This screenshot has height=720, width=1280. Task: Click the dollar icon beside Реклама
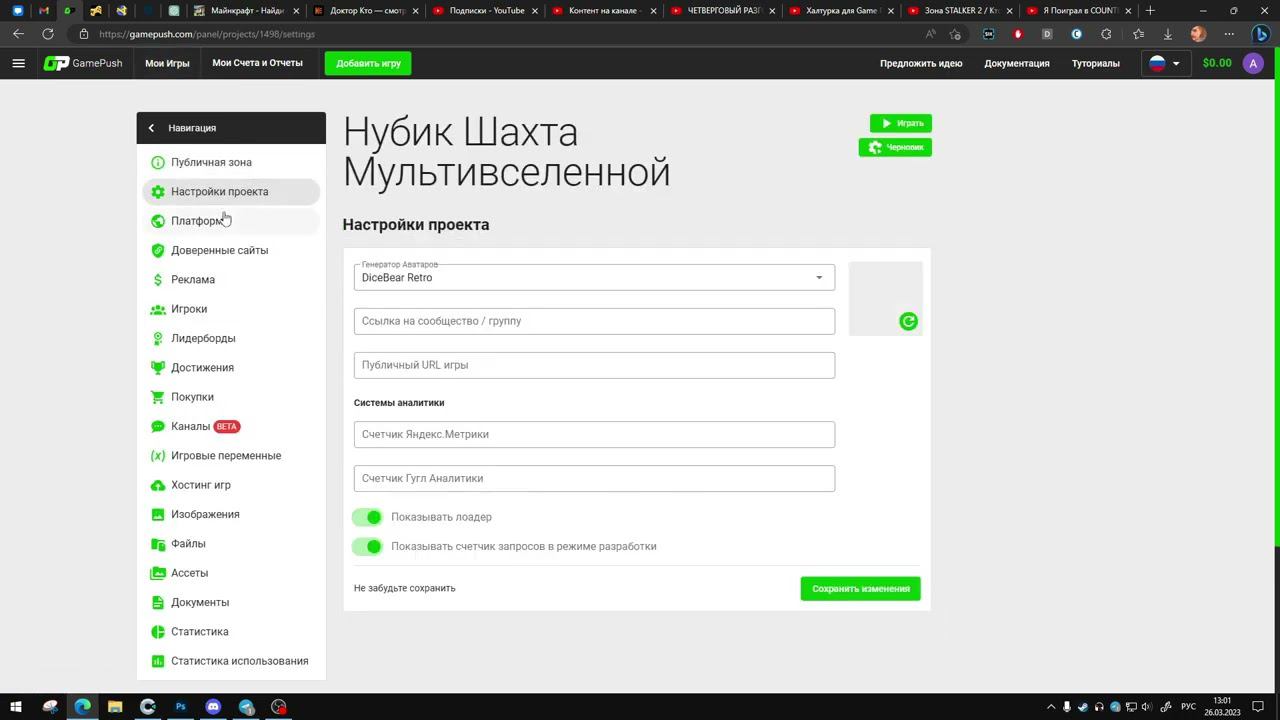point(157,280)
